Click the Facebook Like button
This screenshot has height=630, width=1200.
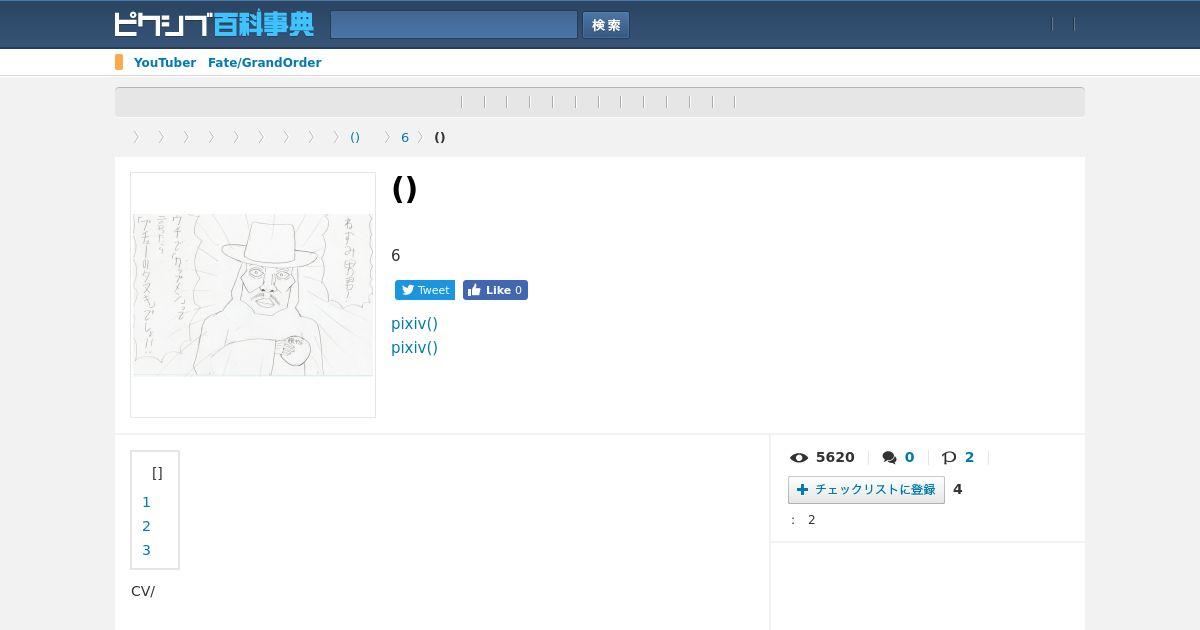point(495,290)
